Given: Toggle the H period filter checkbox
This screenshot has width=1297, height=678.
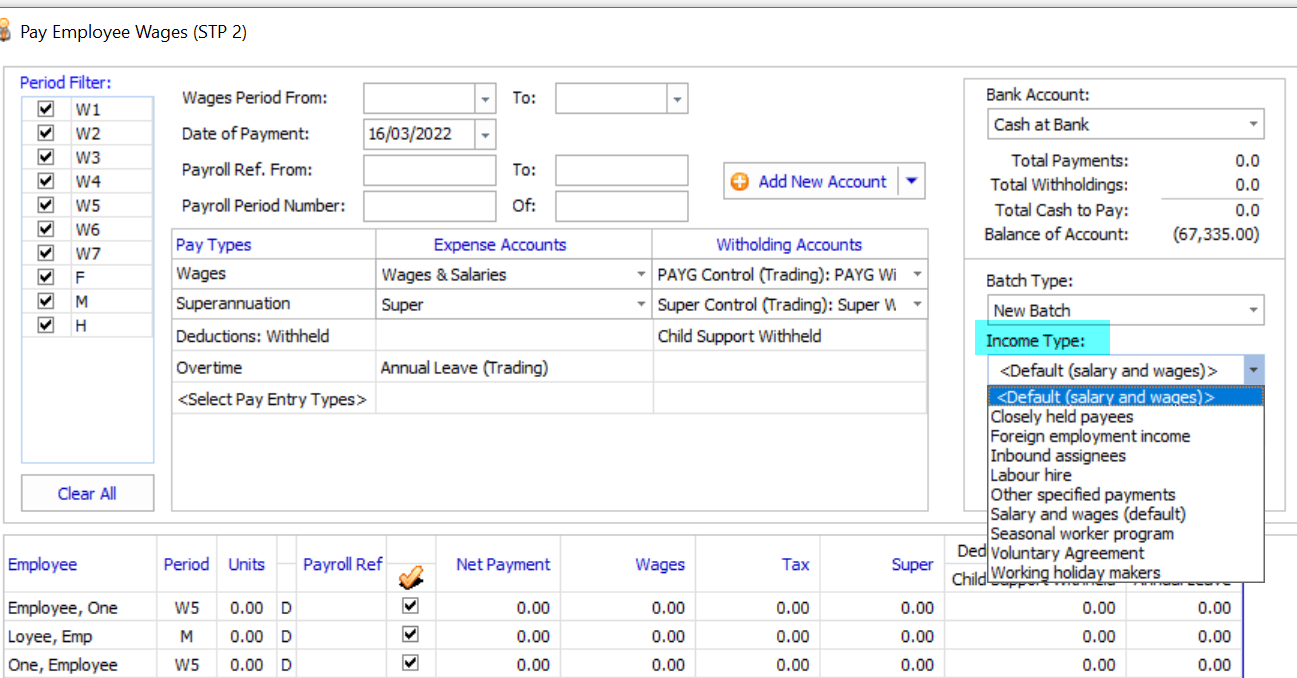Looking at the screenshot, I should pos(45,325).
